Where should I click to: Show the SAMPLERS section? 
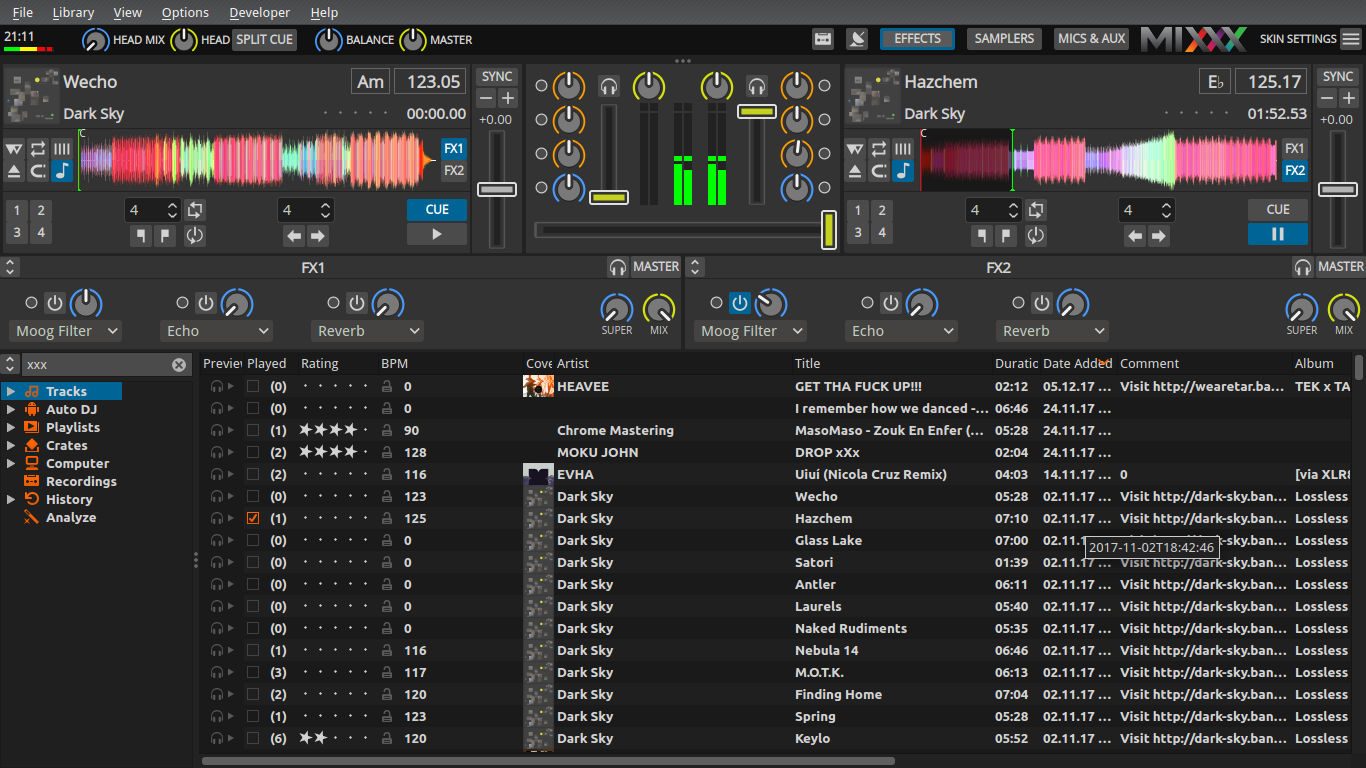pyautogui.click(x=1004, y=39)
